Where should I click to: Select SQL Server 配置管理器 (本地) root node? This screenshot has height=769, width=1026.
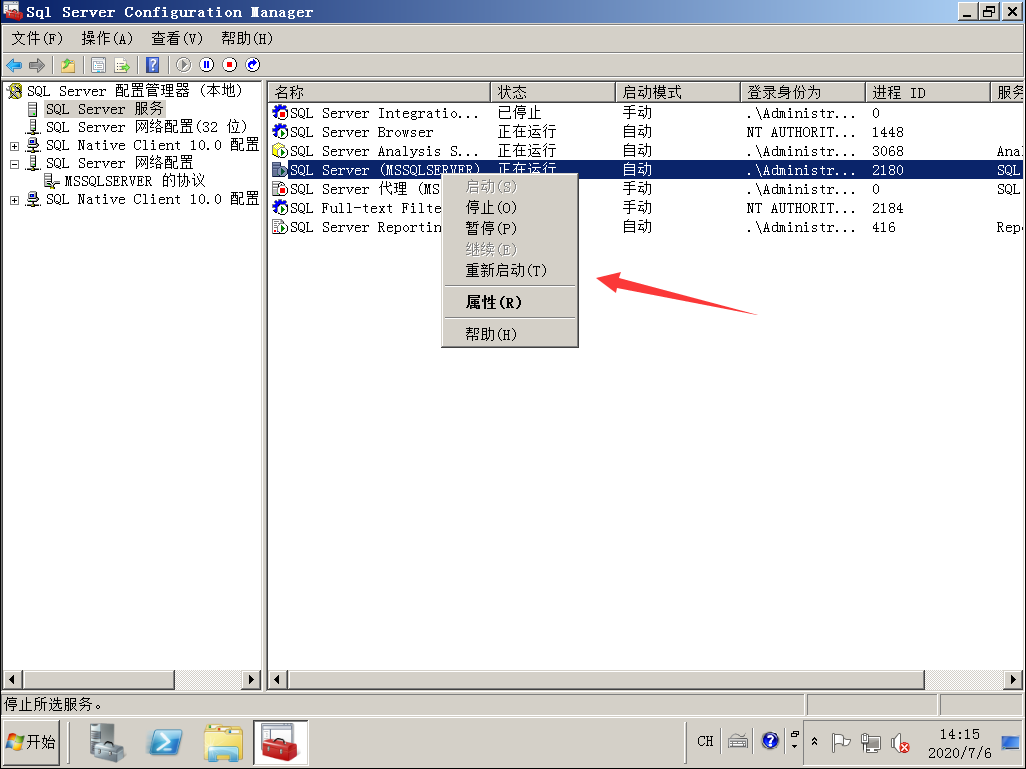pos(135,91)
